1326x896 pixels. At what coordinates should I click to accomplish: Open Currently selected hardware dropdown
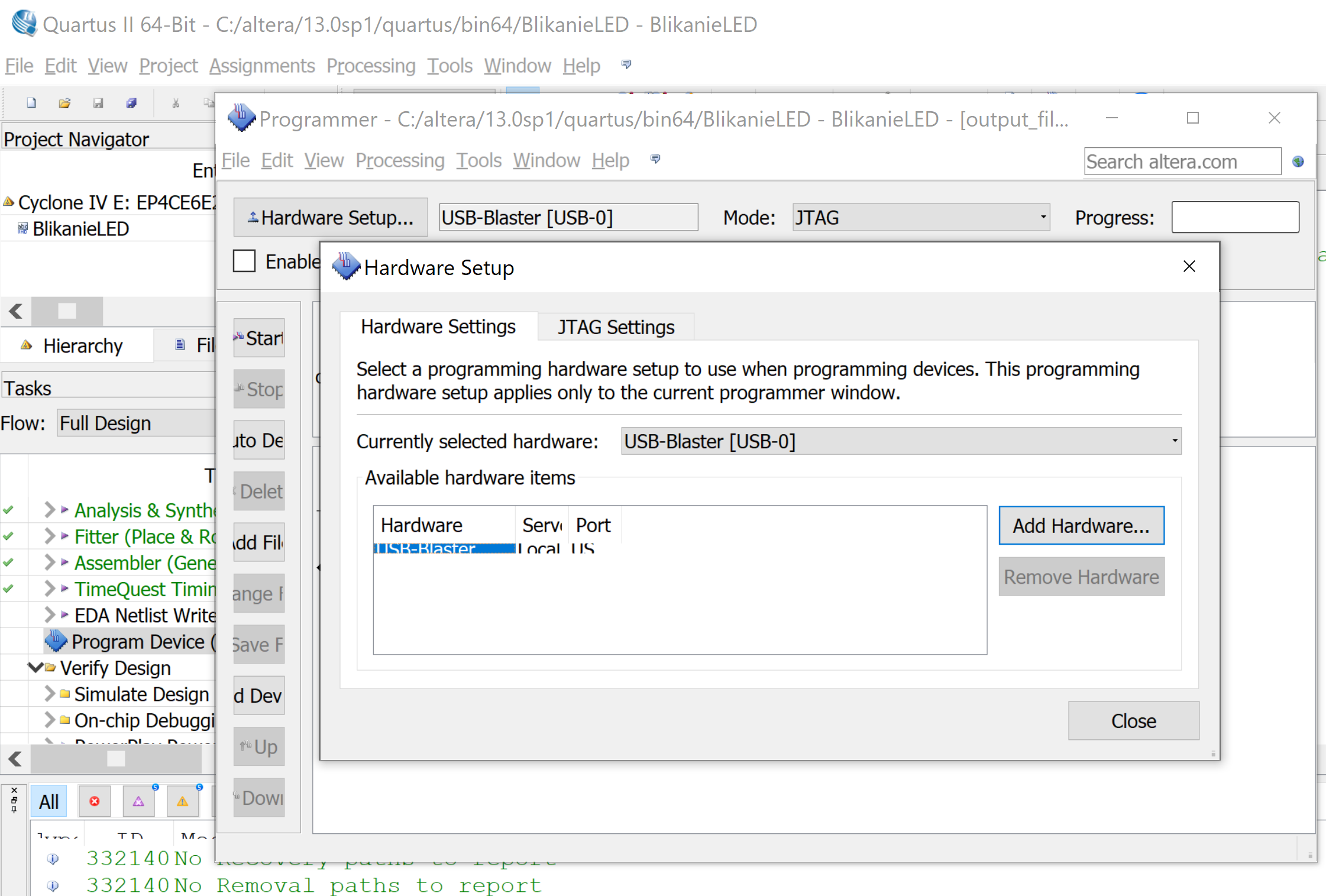coord(901,441)
